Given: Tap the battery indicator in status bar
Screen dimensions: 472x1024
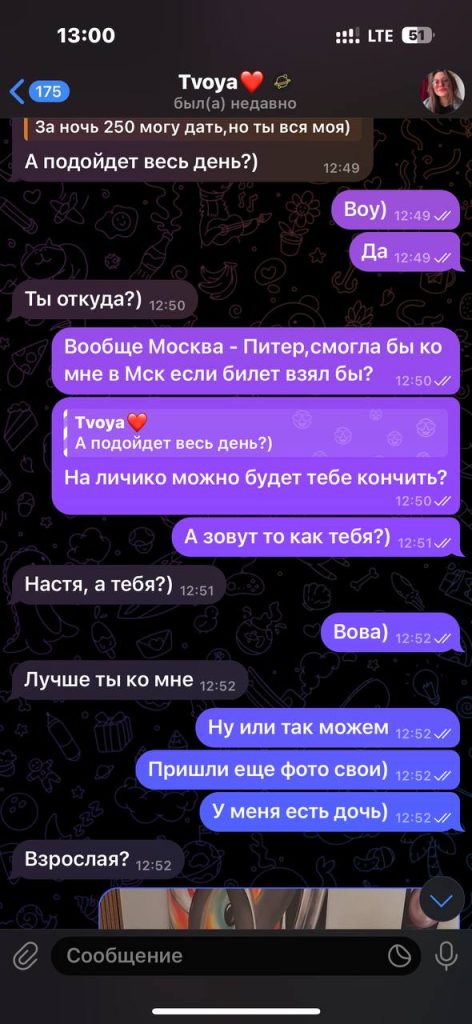Looking at the screenshot, I should click(x=417, y=35).
